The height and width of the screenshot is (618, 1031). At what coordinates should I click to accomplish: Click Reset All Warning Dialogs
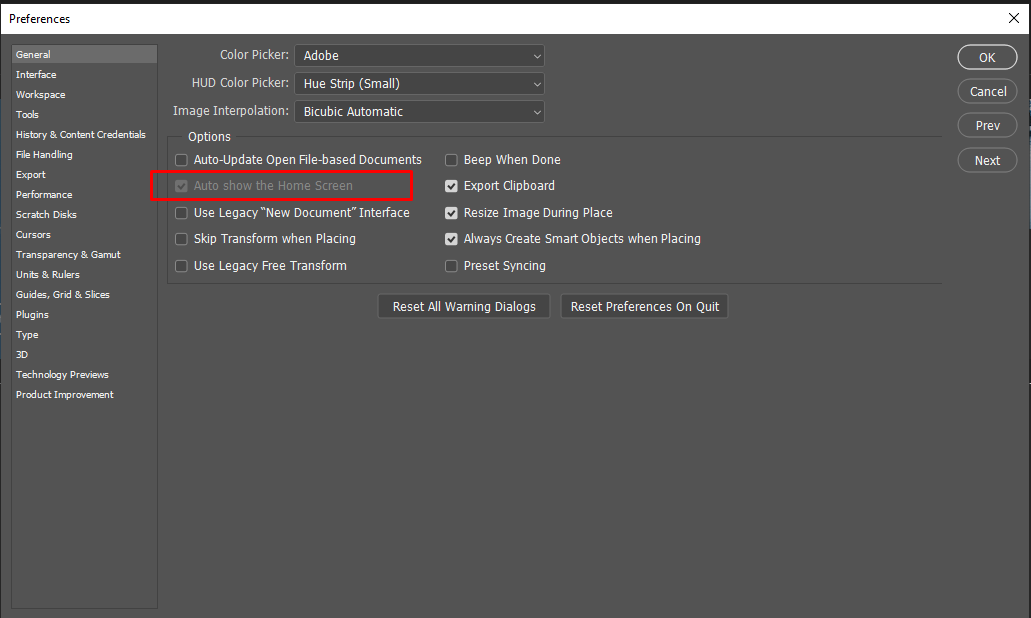463,306
